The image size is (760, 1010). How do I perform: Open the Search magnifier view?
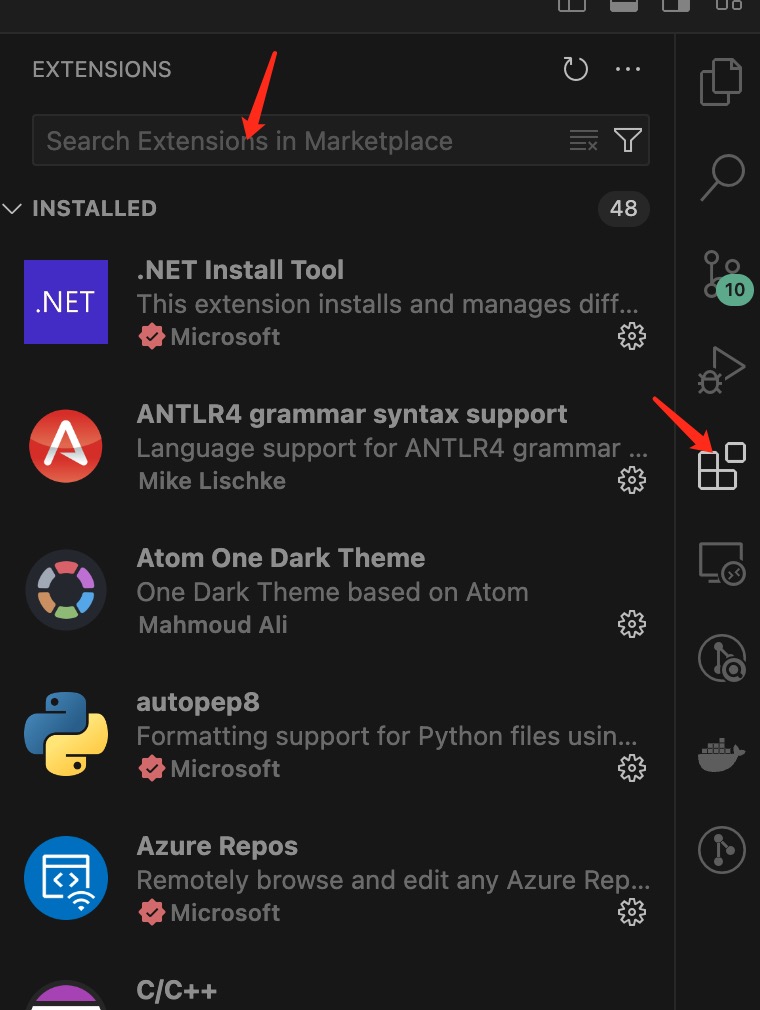tap(721, 178)
